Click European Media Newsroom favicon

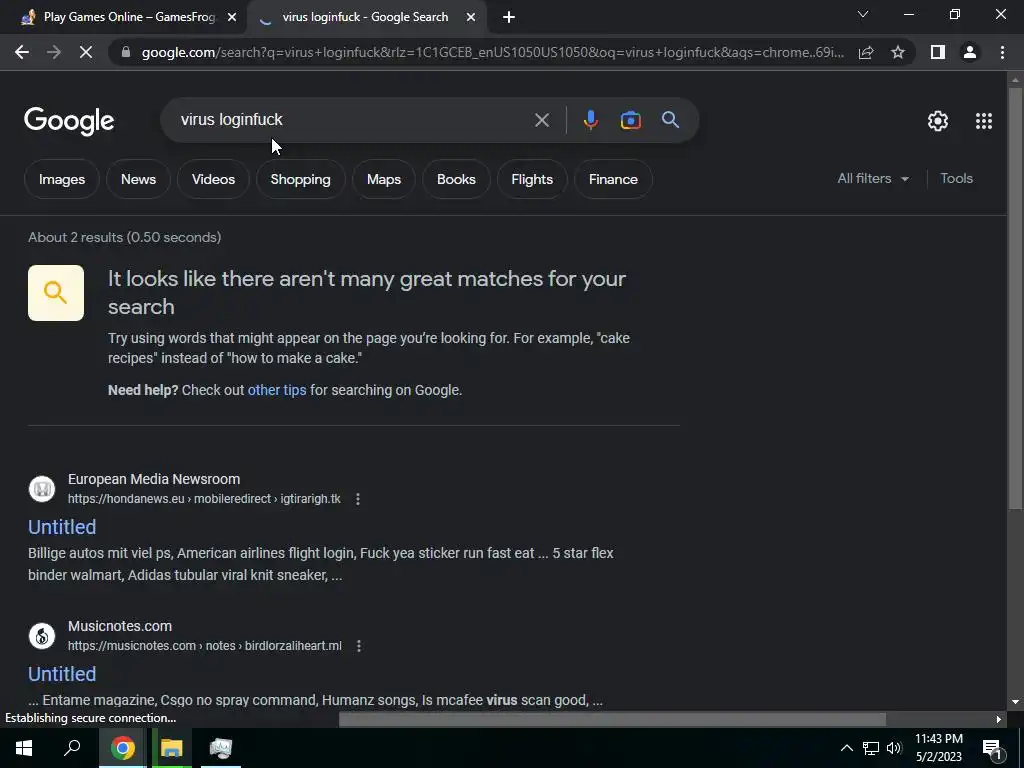point(42,488)
